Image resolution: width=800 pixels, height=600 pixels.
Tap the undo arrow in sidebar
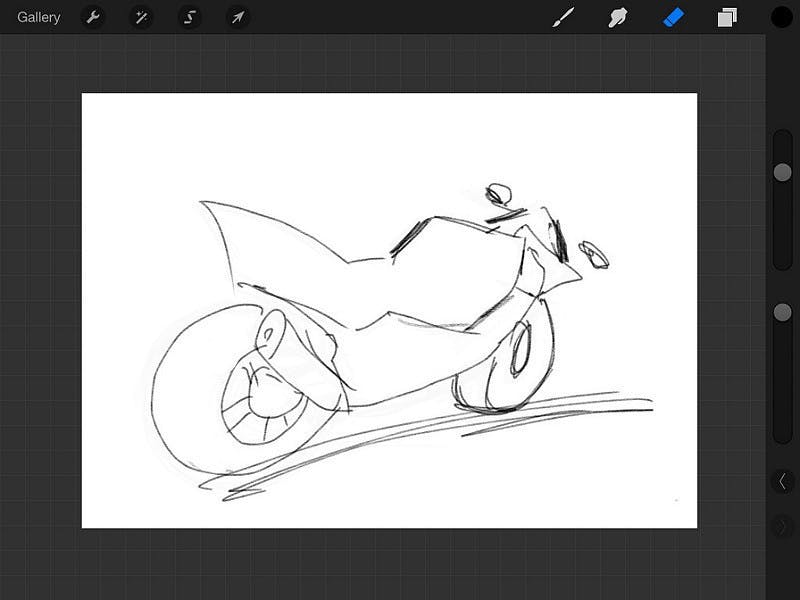point(782,481)
